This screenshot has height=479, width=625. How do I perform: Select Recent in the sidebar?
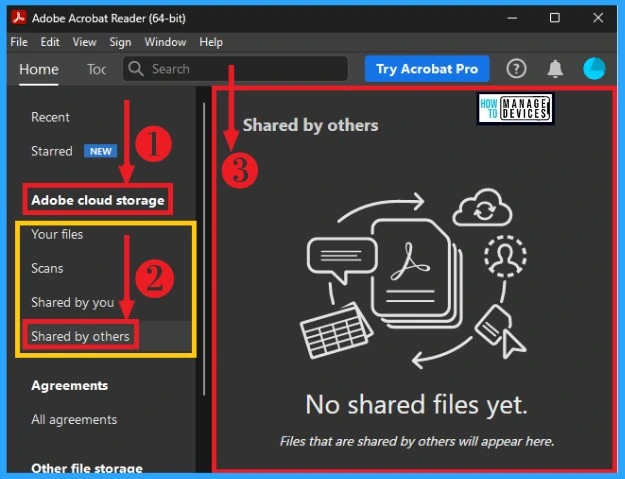[x=50, y=117]
